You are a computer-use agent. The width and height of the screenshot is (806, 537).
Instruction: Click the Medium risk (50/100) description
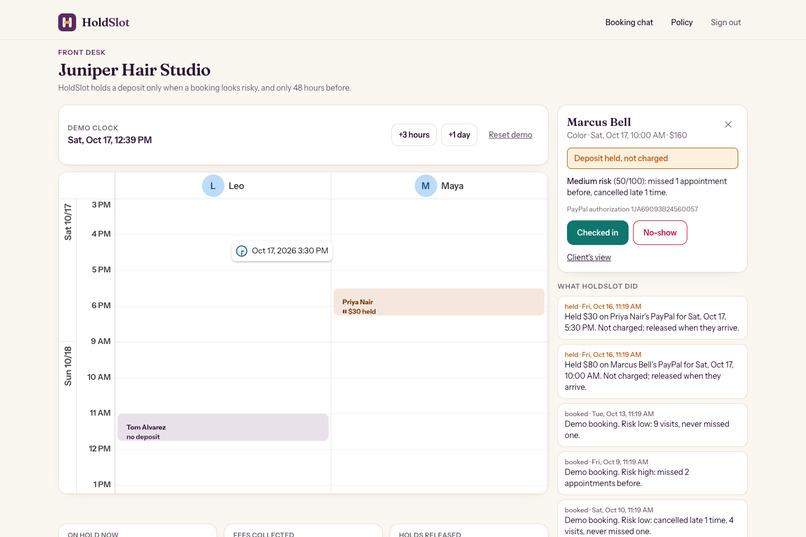pyautogui.click(x=647, y=187)
